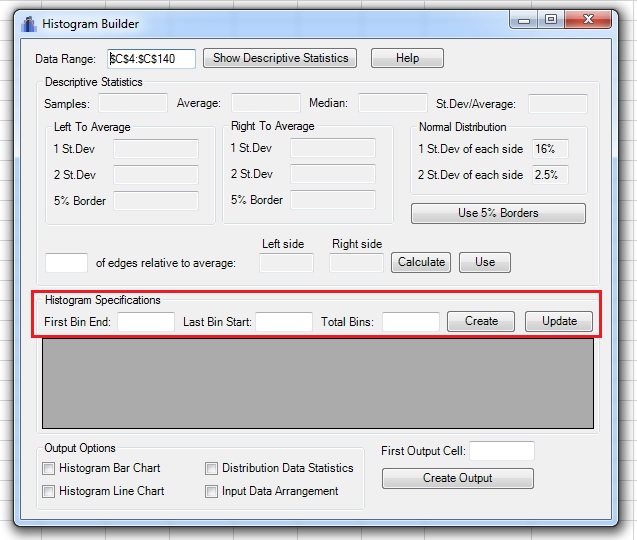Click '2 St.Dev of each side' label

coord(470,175)
